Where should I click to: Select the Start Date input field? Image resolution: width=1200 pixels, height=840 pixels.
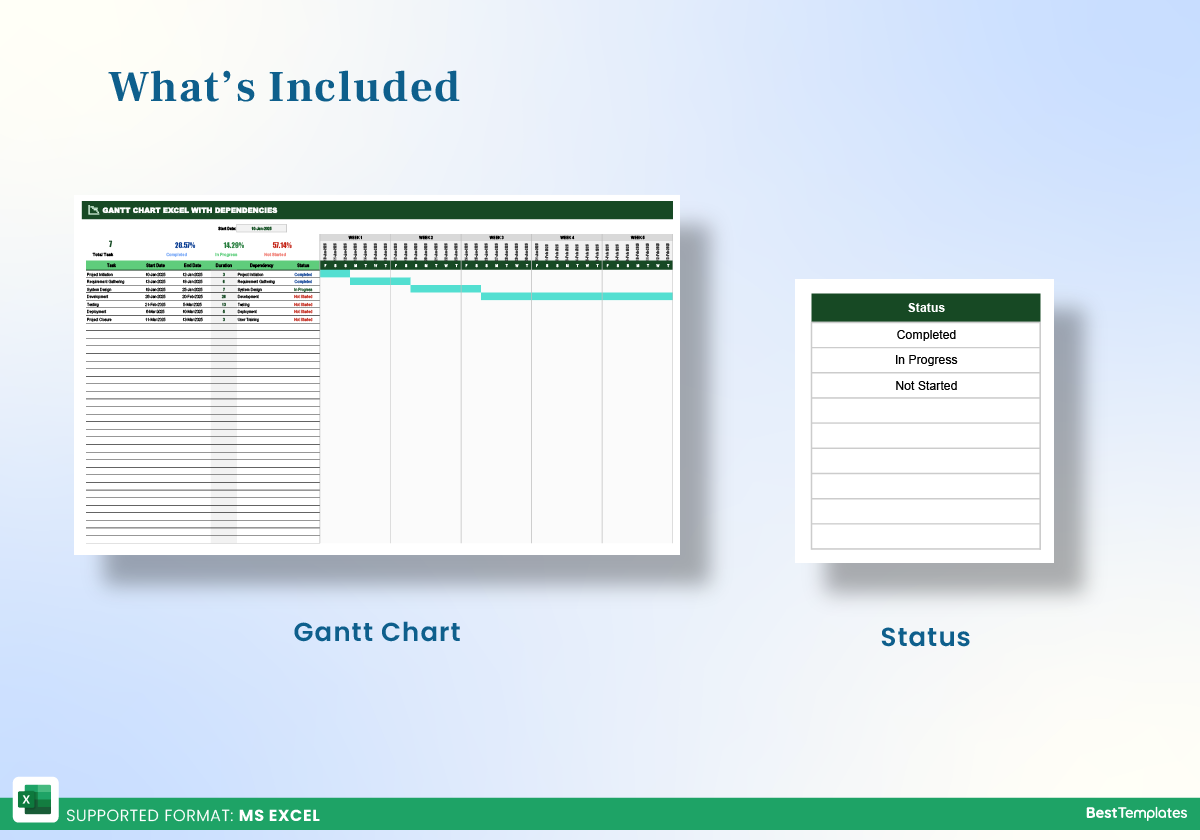click(262, 229)
